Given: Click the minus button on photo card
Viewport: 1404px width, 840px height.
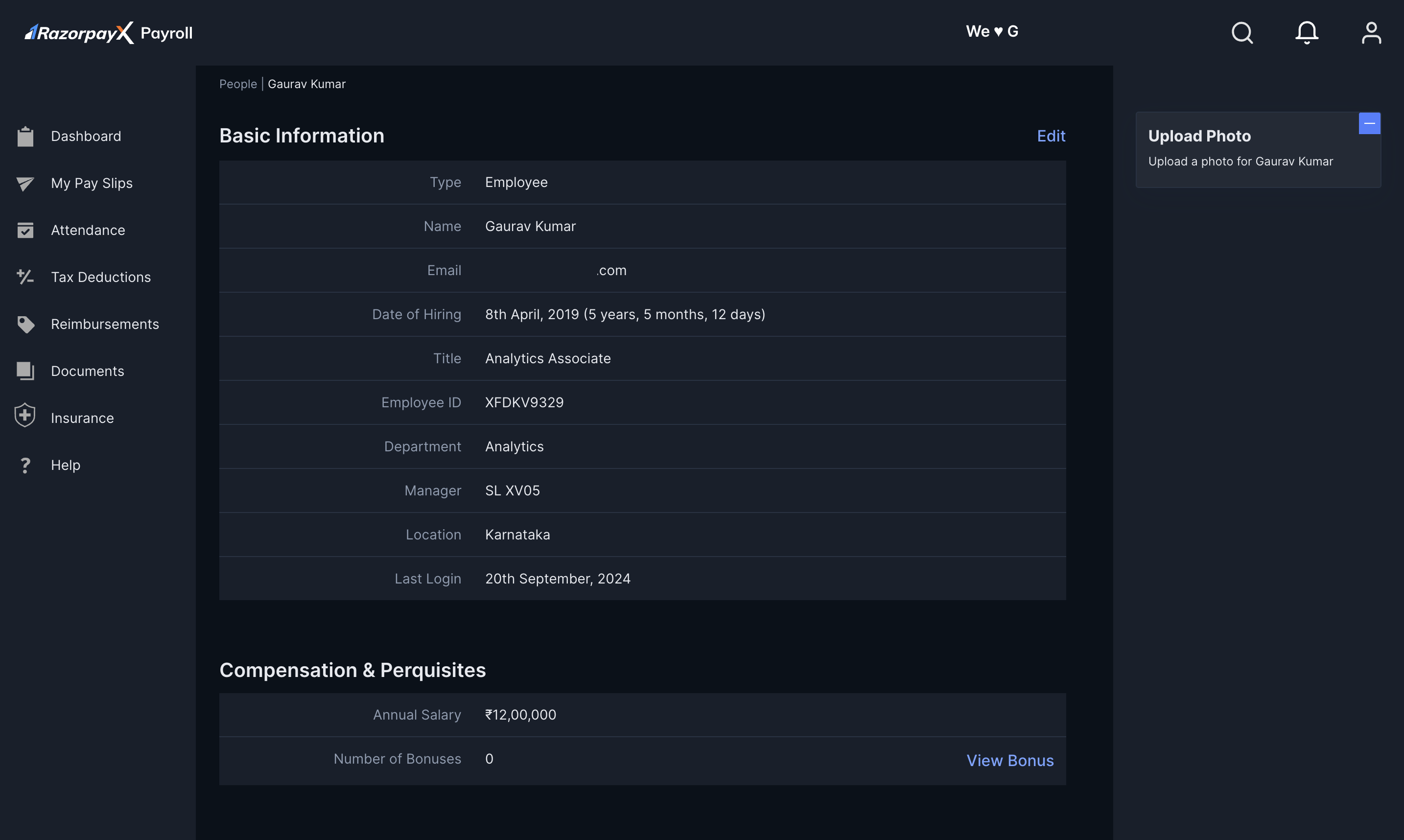Looking at the screenshot, I should (1370, 123).
